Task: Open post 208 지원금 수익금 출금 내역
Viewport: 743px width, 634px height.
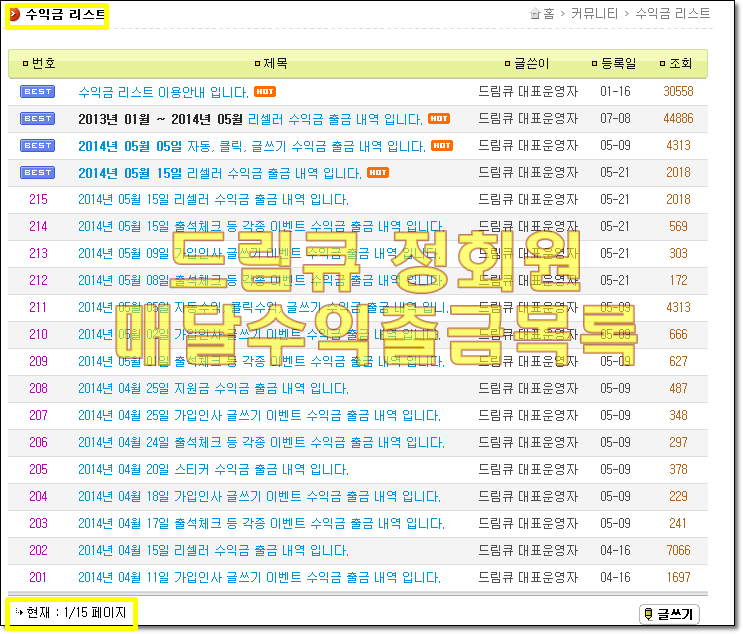Action: click(x=213, y=389)
